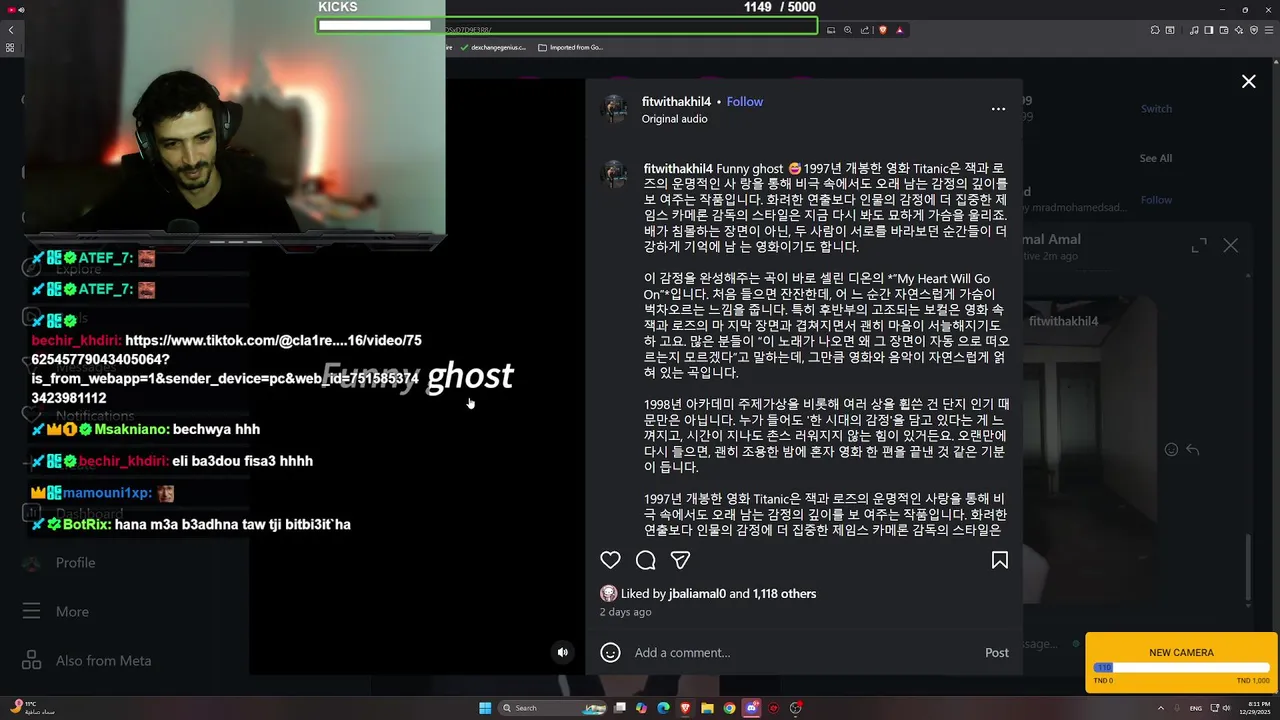Click zoom magnifier icon in address bar
Image resolution: width=1280 pixels, height=720 pixels.
point(847,30)
